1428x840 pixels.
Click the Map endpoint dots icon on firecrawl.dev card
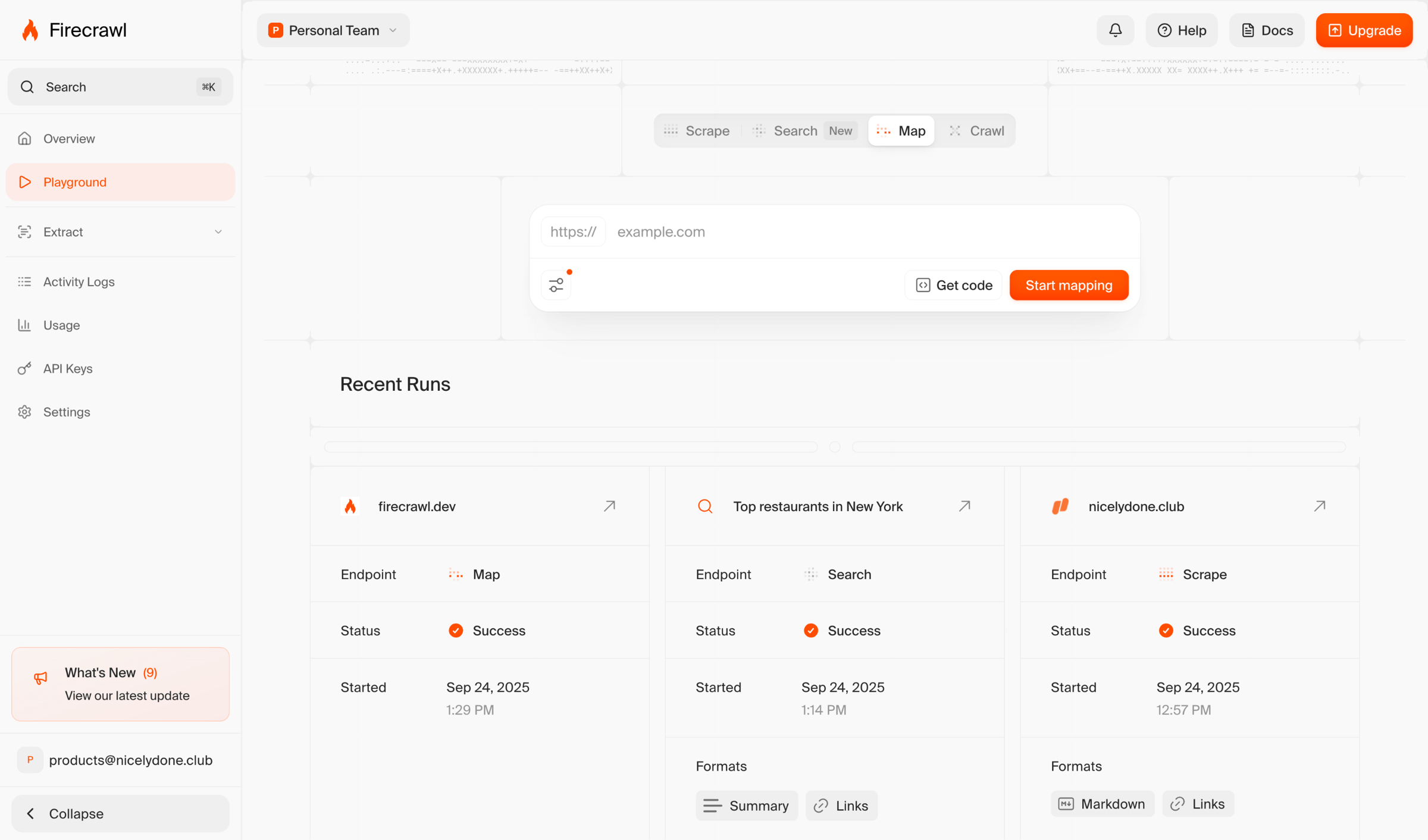456,574
